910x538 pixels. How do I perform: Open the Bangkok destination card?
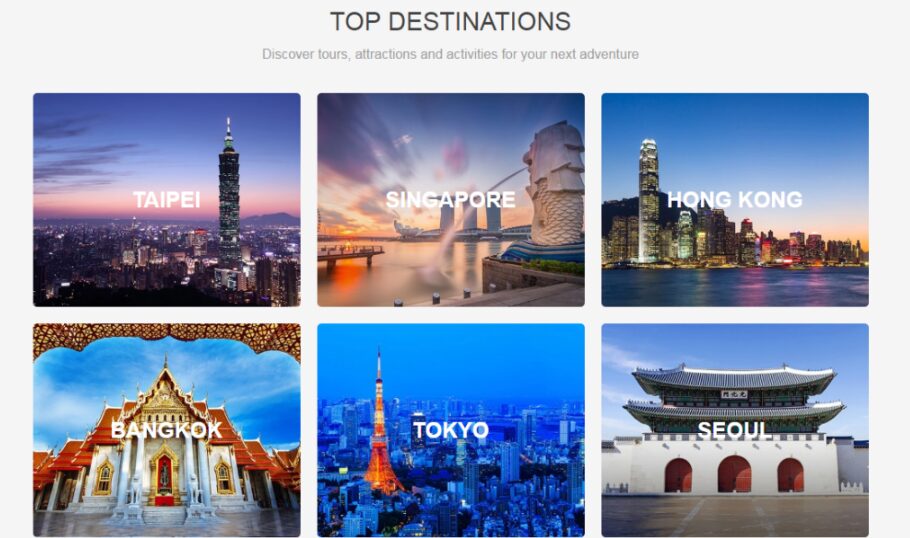click(x=167, y=430)
